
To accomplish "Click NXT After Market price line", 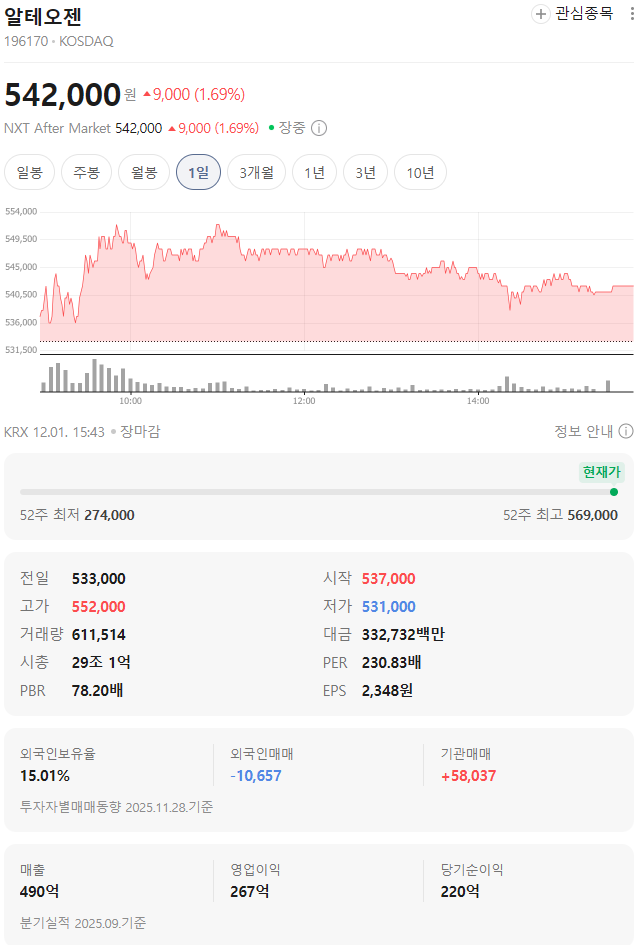I will point(131,128).
